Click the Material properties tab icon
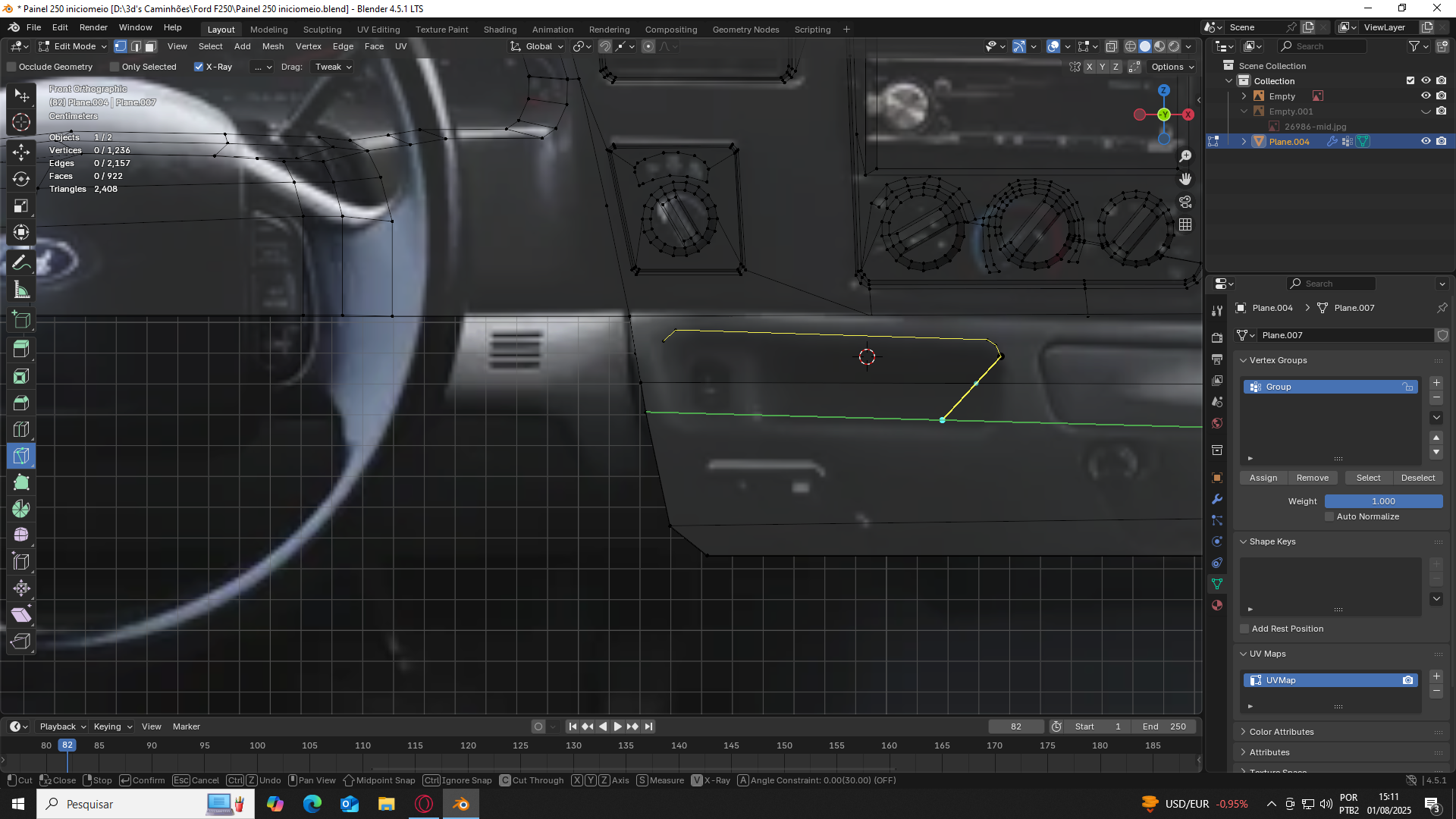Screen dimensions: 1456x819 pyautogui.click(x=1217, y=605)
